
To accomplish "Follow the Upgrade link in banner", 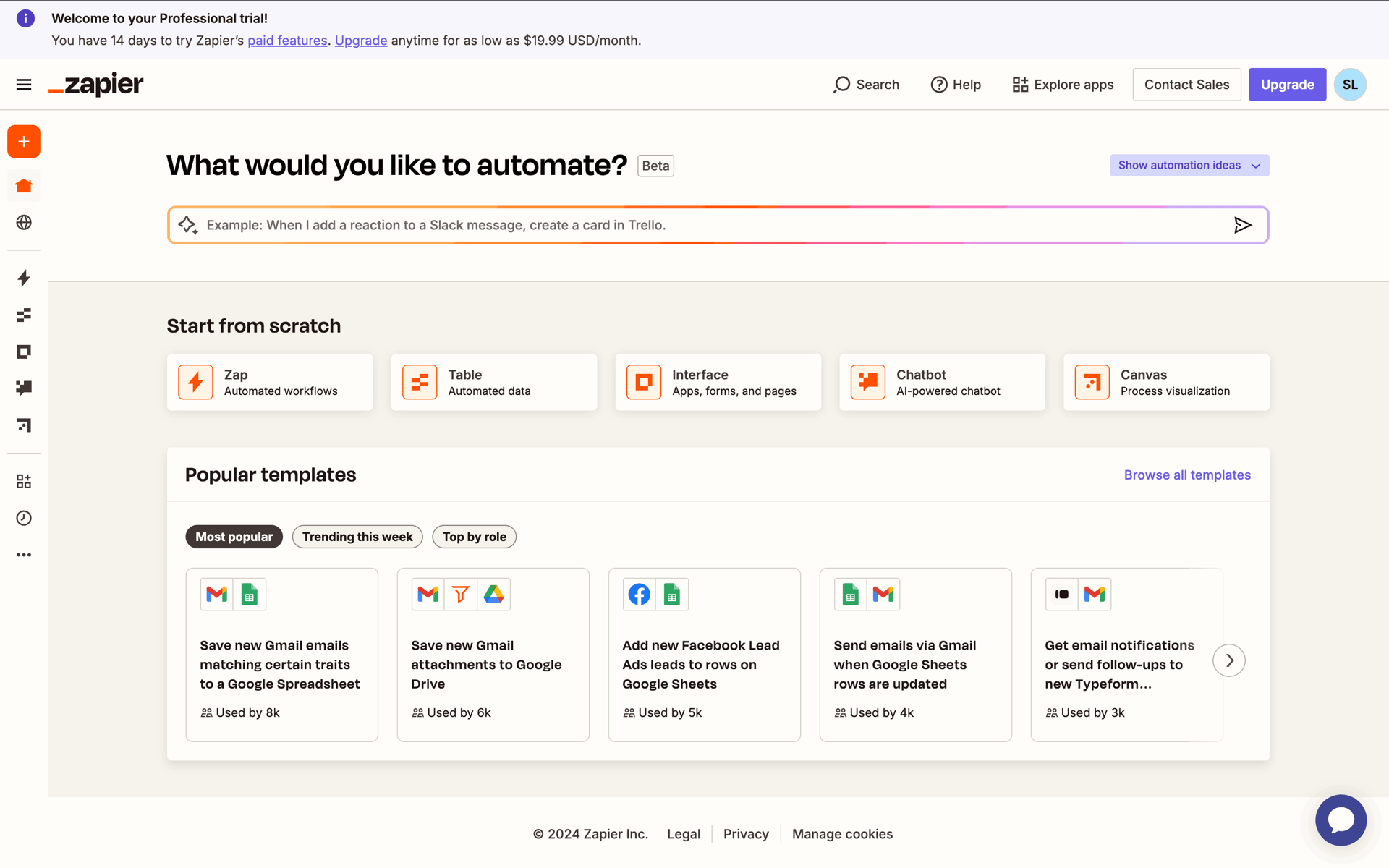I will (361, 41).
